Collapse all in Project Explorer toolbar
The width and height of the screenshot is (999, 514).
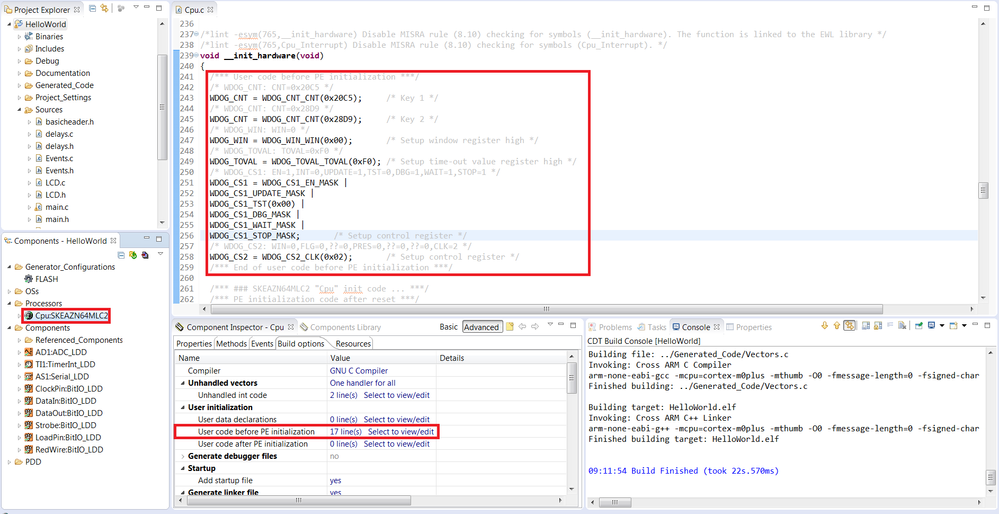coord(94,10)
